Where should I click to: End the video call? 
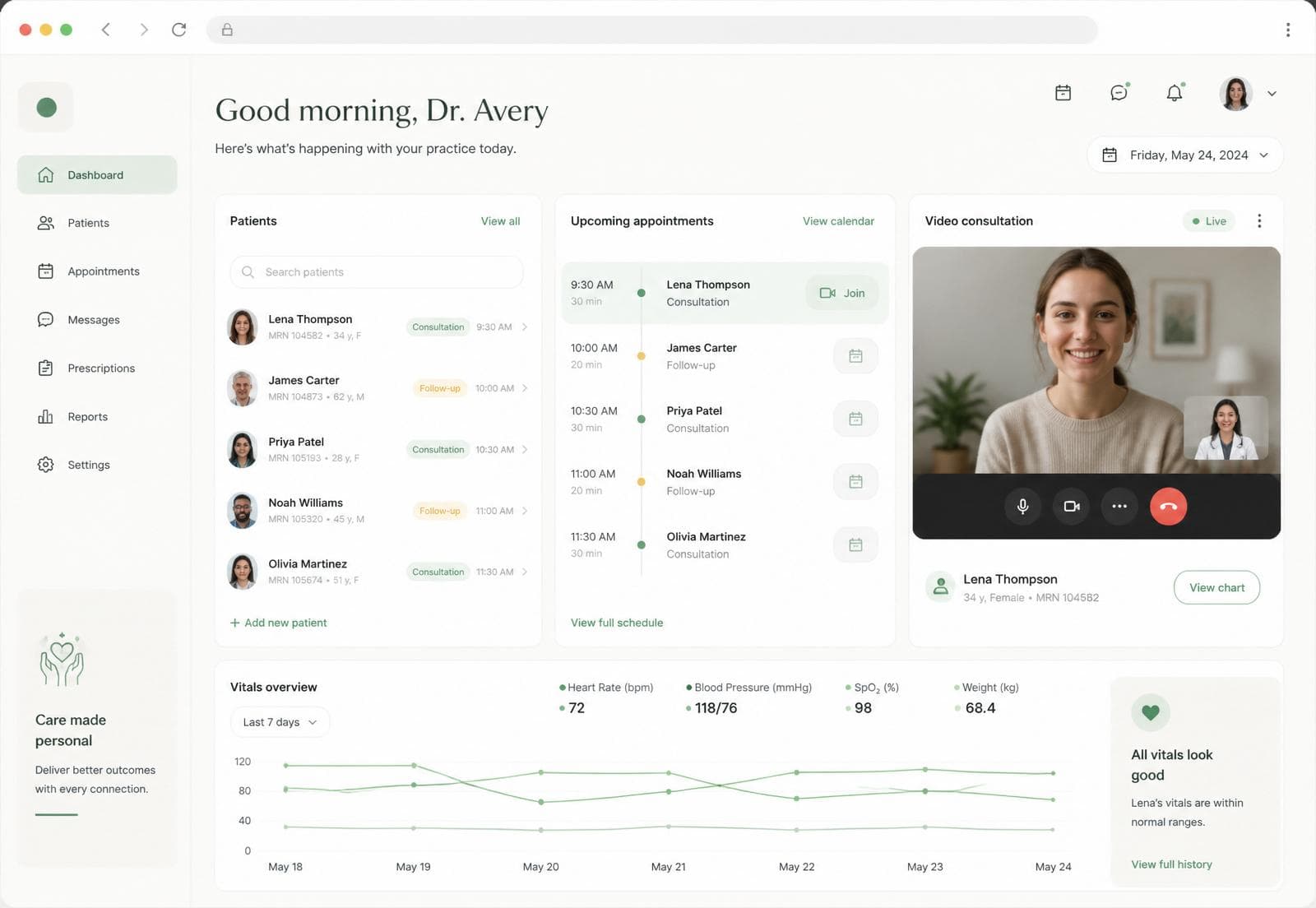click(x=1168, y=507)
